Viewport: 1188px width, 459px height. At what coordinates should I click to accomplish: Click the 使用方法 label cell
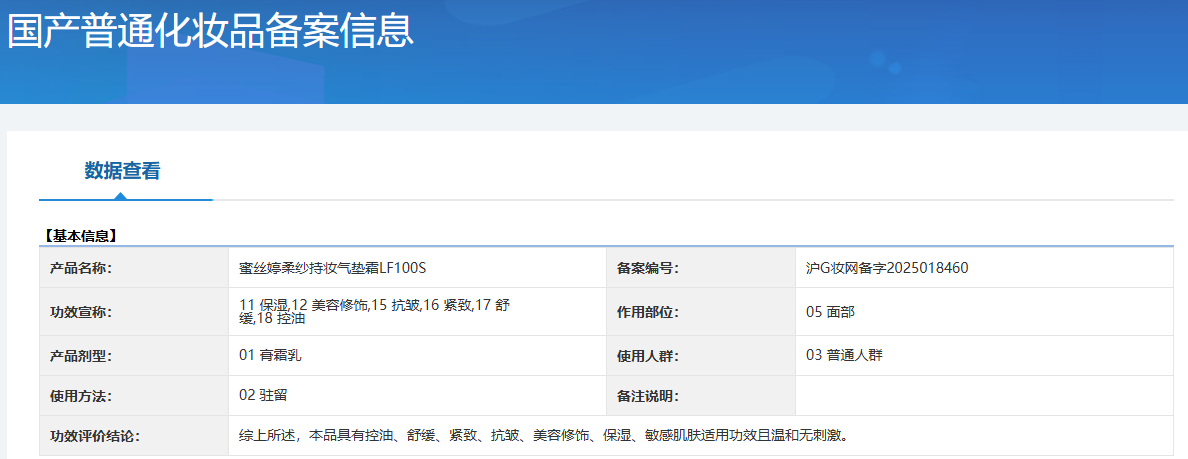(x=134, y=396)
